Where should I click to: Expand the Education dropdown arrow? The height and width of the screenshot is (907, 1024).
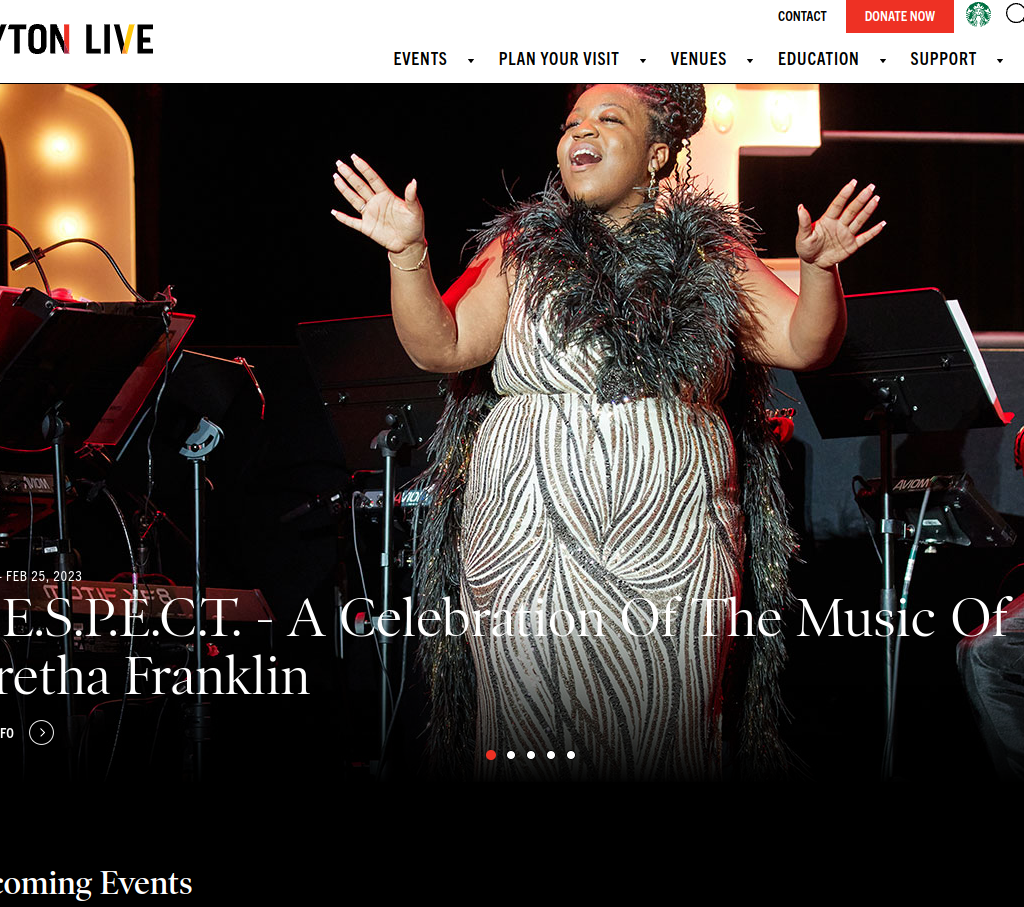(x=883, y=61)
